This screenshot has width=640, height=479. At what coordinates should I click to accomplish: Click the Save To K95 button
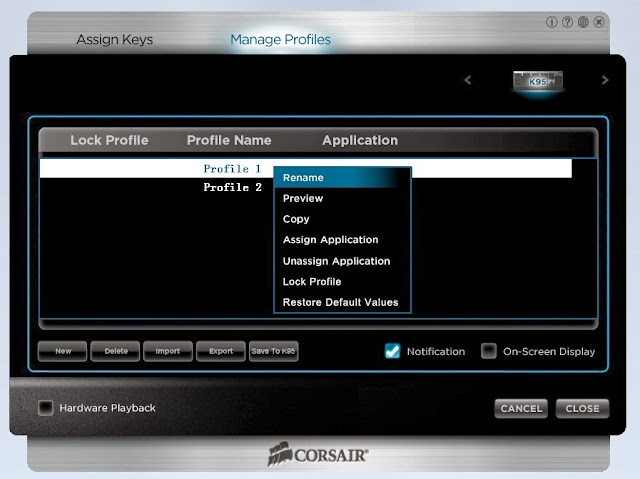pyautogui.click(x=273, y=351)
